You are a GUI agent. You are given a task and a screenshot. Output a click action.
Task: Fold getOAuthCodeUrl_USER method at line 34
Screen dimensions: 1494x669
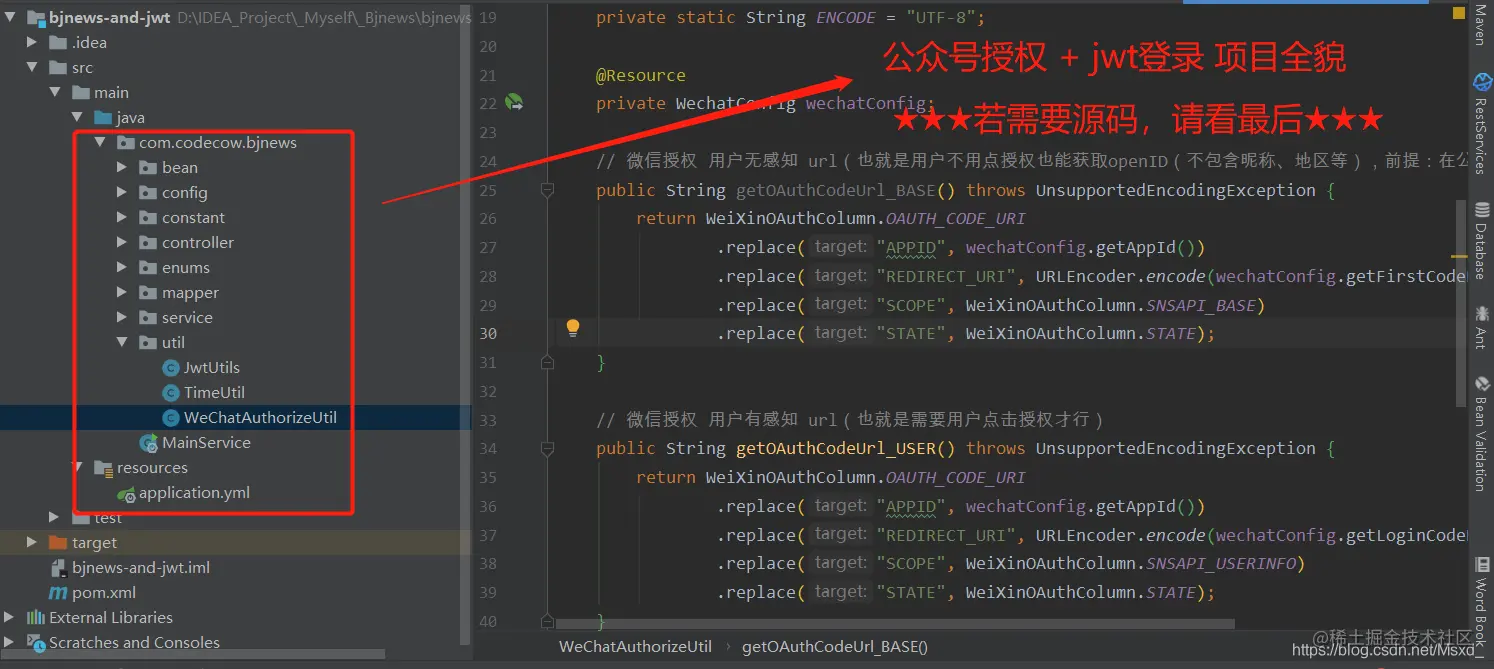[547, 448]
